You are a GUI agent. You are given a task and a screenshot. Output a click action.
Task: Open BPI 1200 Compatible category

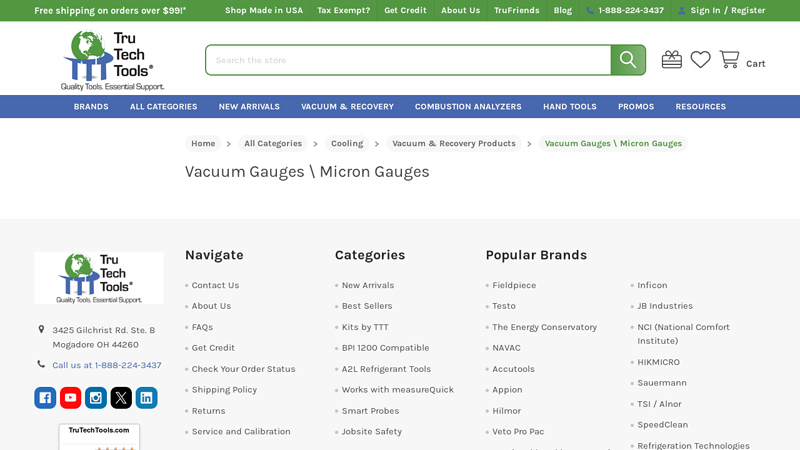(x=385, y=348)
